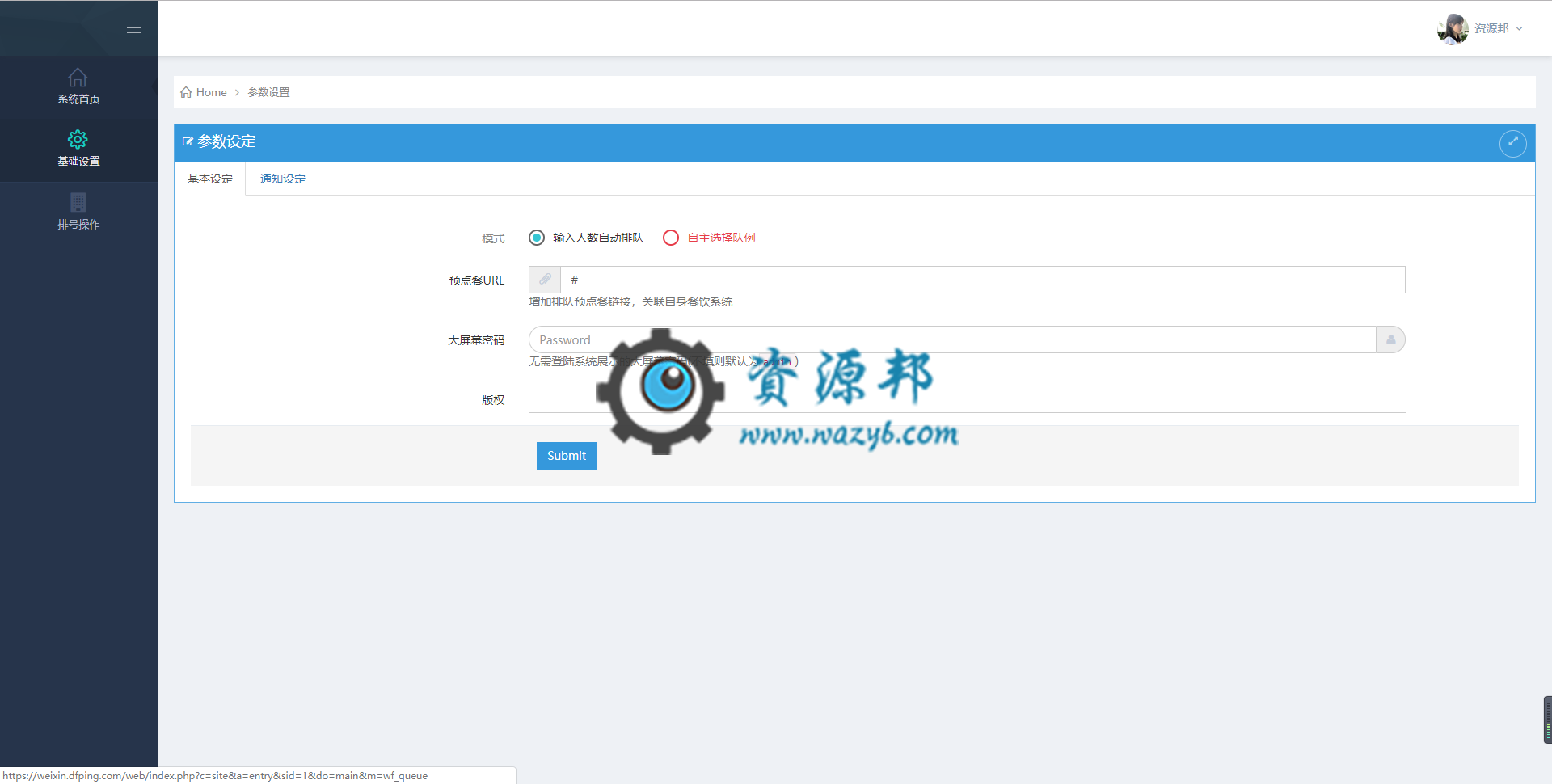Click the paperclip icon beside 预点餐URL

545,280
